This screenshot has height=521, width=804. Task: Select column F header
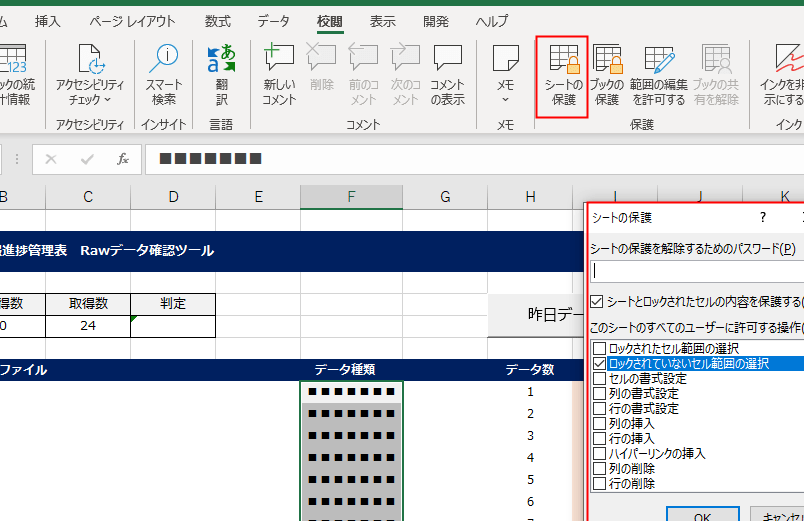(351, 197)
